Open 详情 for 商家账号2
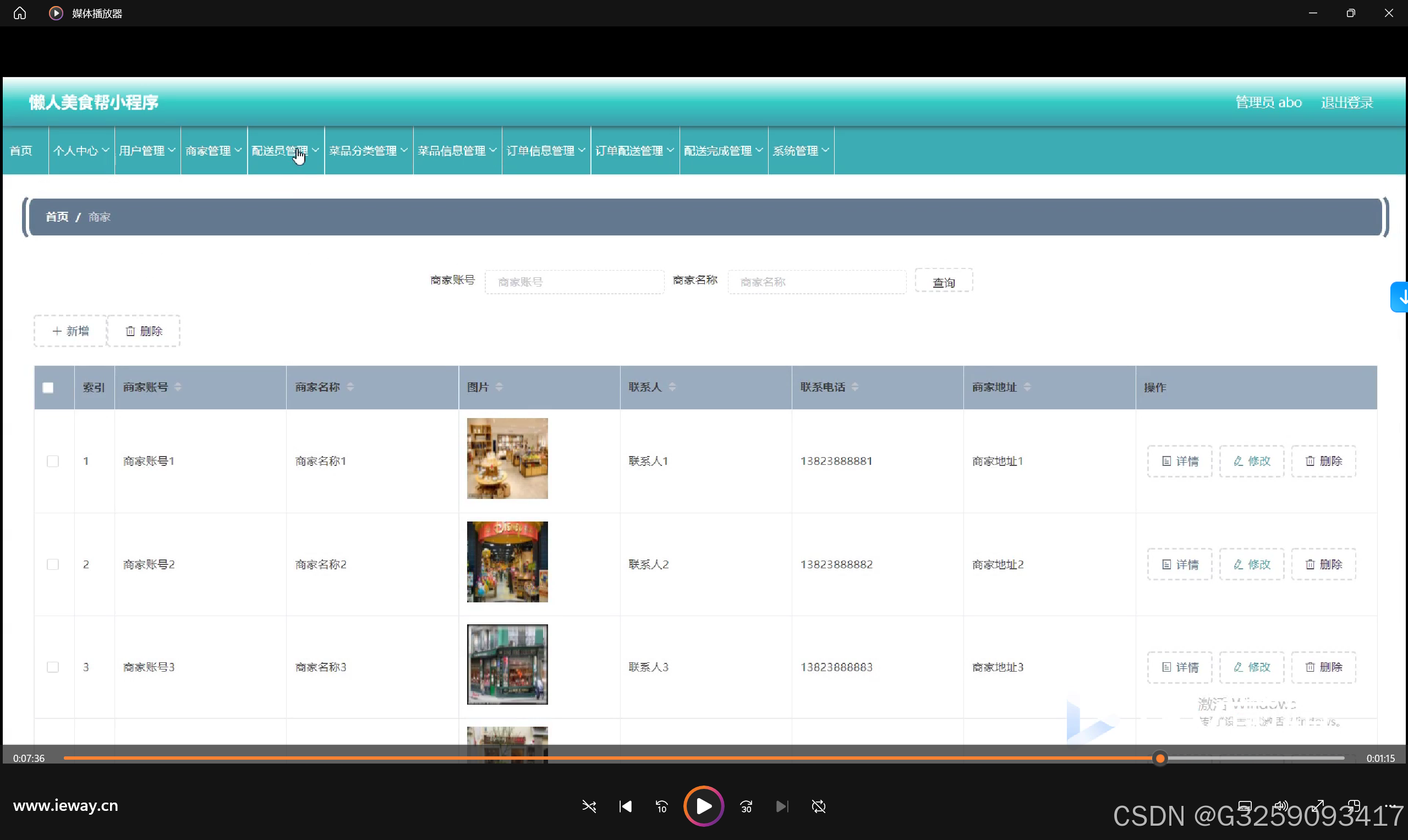The width and height of the screenshot is (1408, 840). pos(1180,564)
